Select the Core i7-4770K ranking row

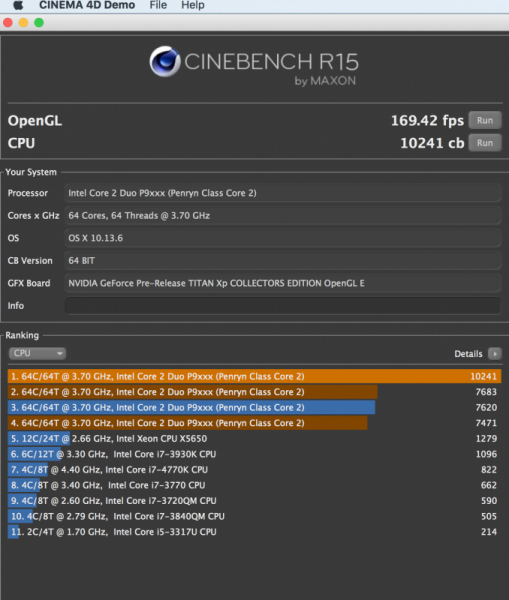click(254, 470)
